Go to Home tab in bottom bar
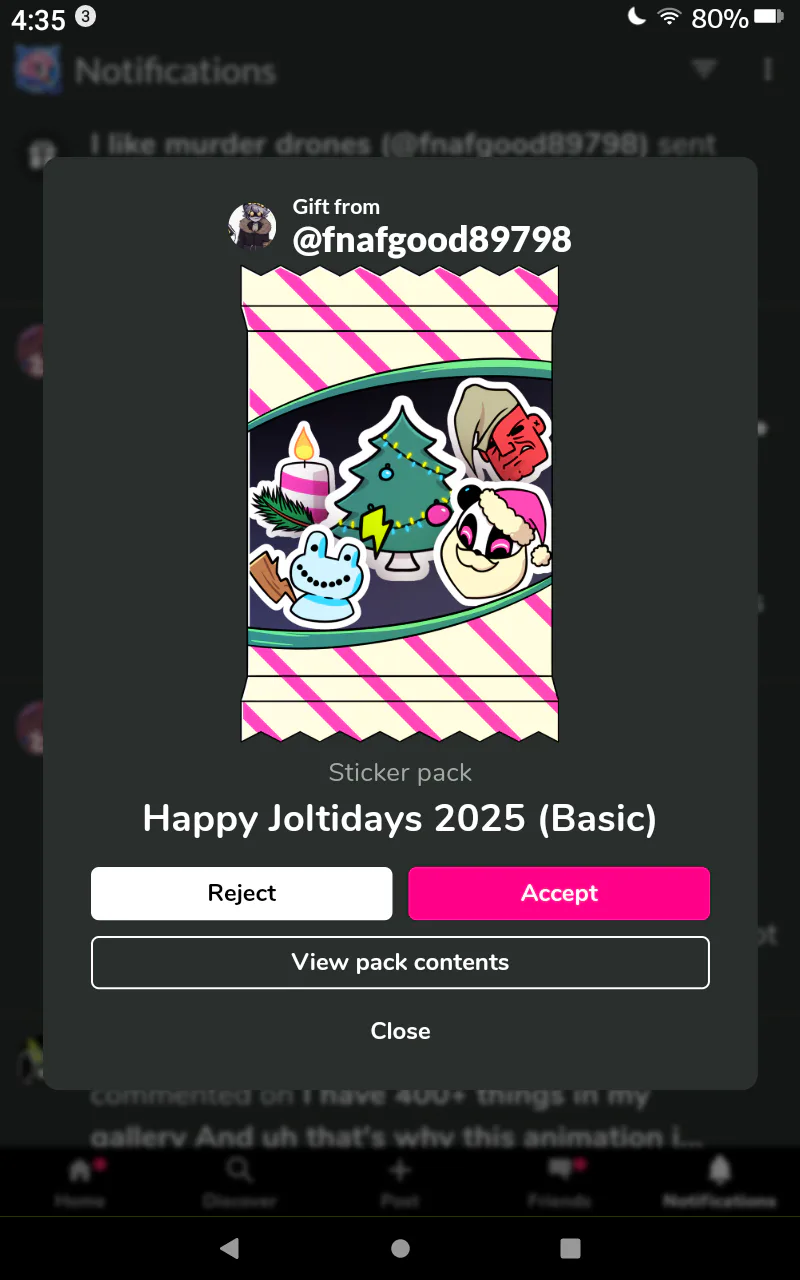 [x=80, y=1180]
